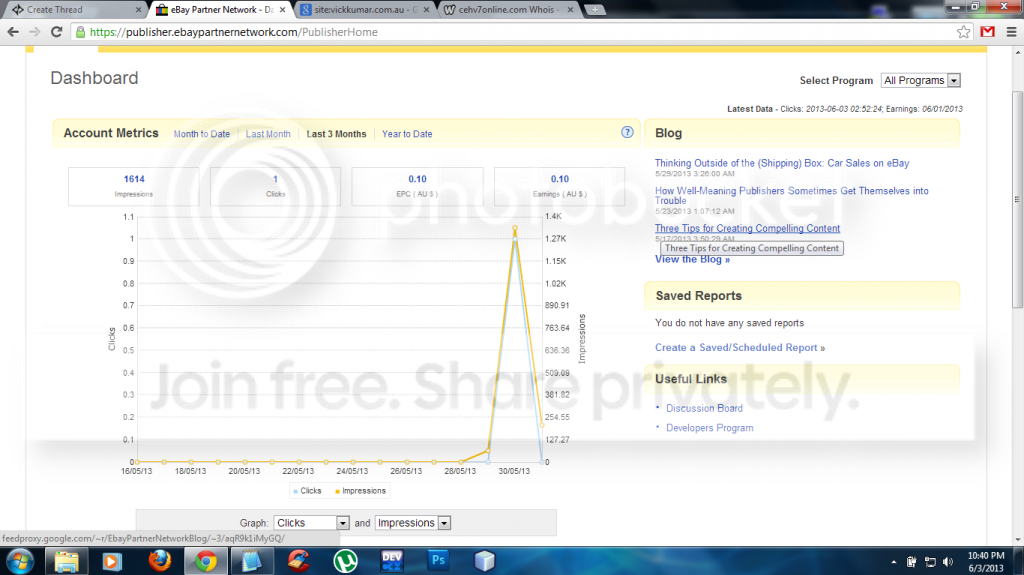The height and width of the screenshot is (575, 1024).
Task: Open Firefox from the taskbar
Action: (x=159, y=561)
